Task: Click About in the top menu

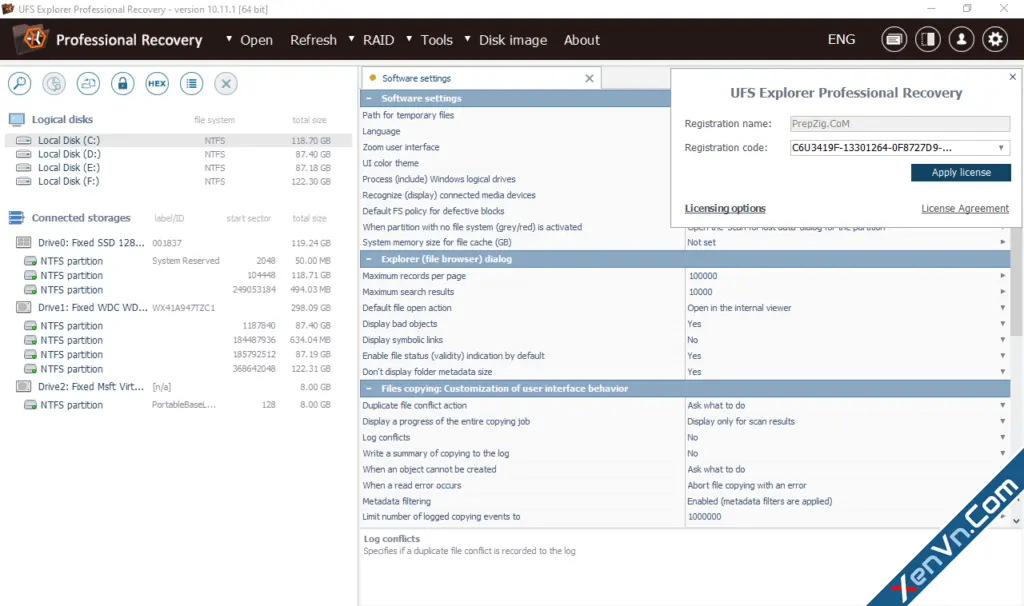Action: pos(582,40)
